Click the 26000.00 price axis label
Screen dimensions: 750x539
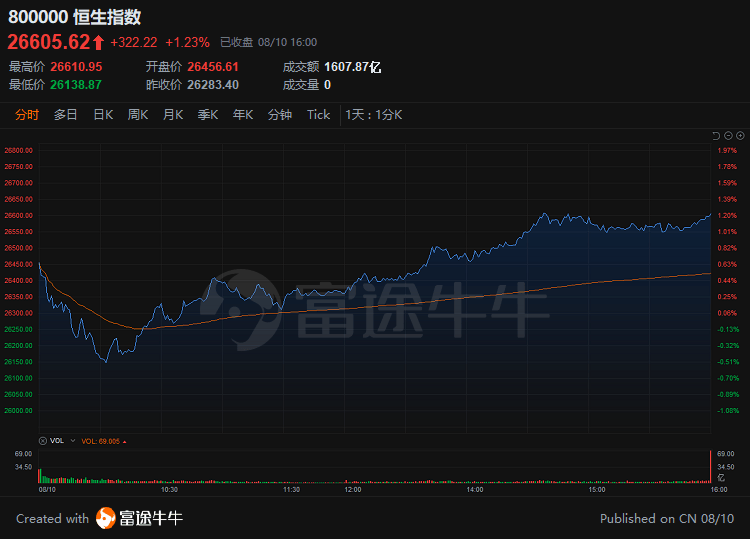[19, 411]
